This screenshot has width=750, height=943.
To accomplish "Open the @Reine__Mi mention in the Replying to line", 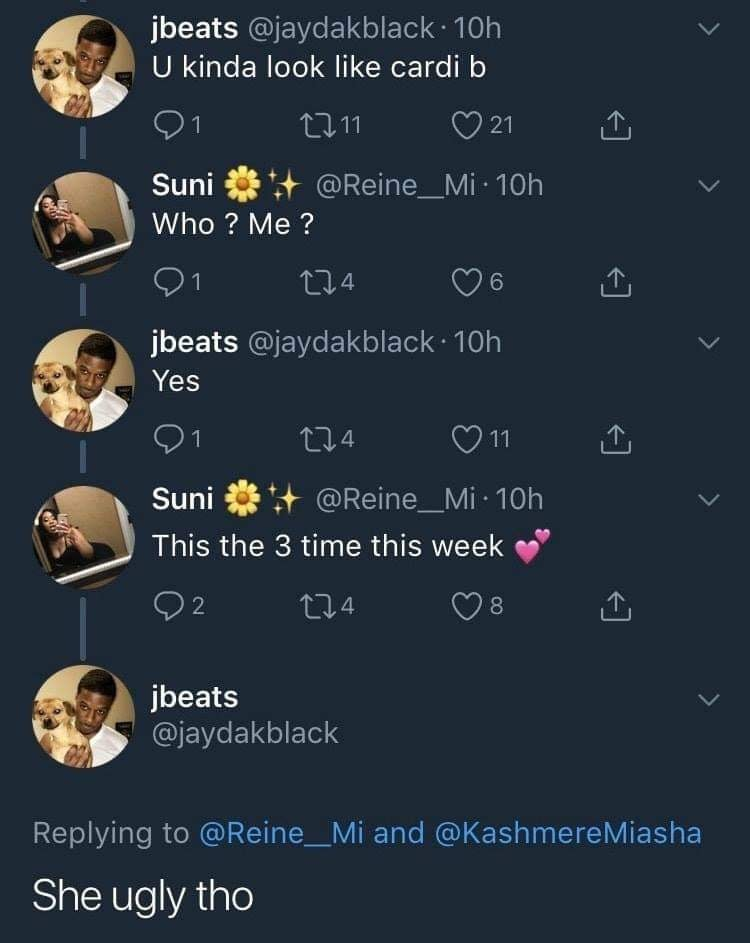I will (x=283, y=833).
